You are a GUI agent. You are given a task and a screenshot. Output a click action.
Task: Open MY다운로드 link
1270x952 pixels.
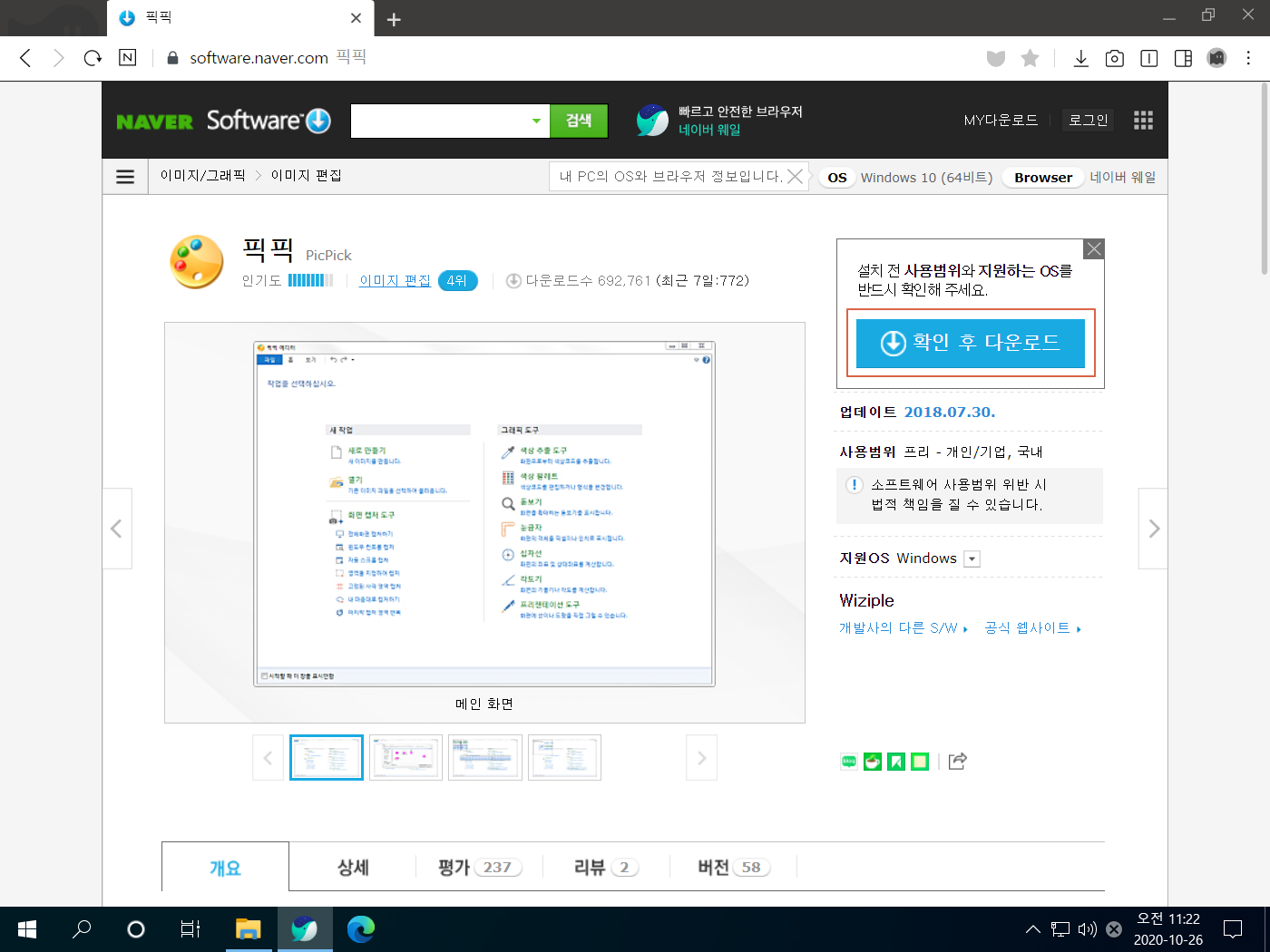pyautogui.click(x=1001, y=121)
